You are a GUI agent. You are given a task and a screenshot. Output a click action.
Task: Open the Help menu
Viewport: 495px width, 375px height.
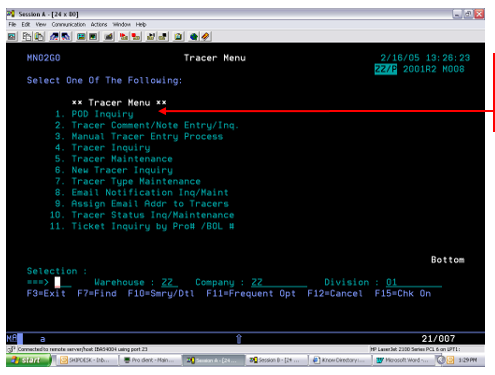point(141,24)
